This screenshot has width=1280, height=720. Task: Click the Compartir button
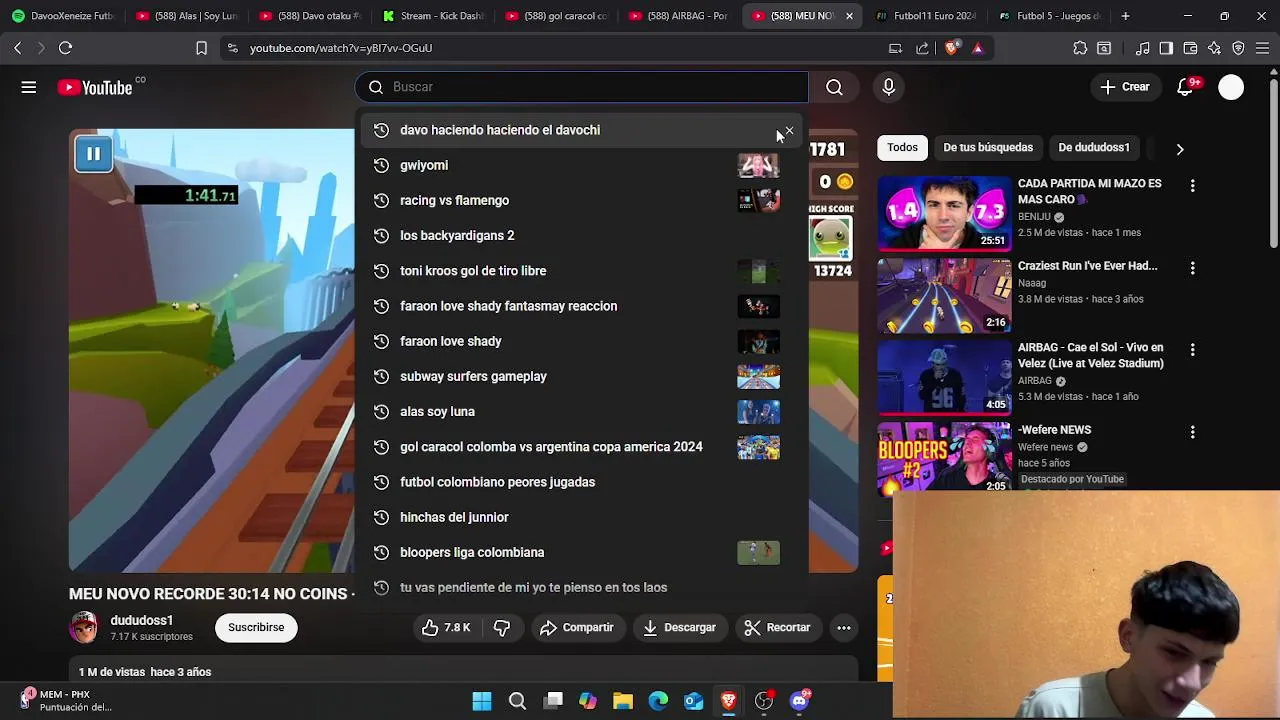point(576,627)
